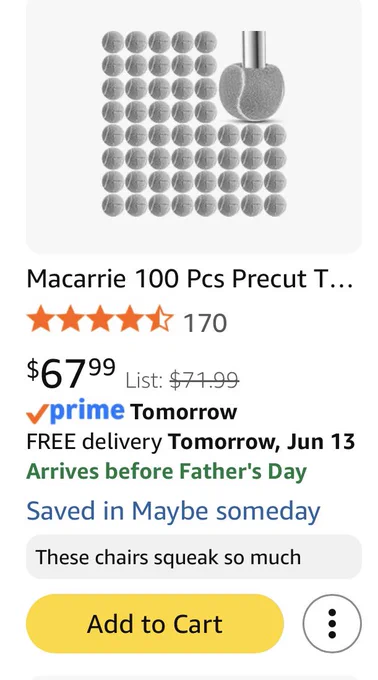Tap the struck-through $71.99 list price
Screen dimensions: 378x680
pyautogui.click(x=204, y=381)
